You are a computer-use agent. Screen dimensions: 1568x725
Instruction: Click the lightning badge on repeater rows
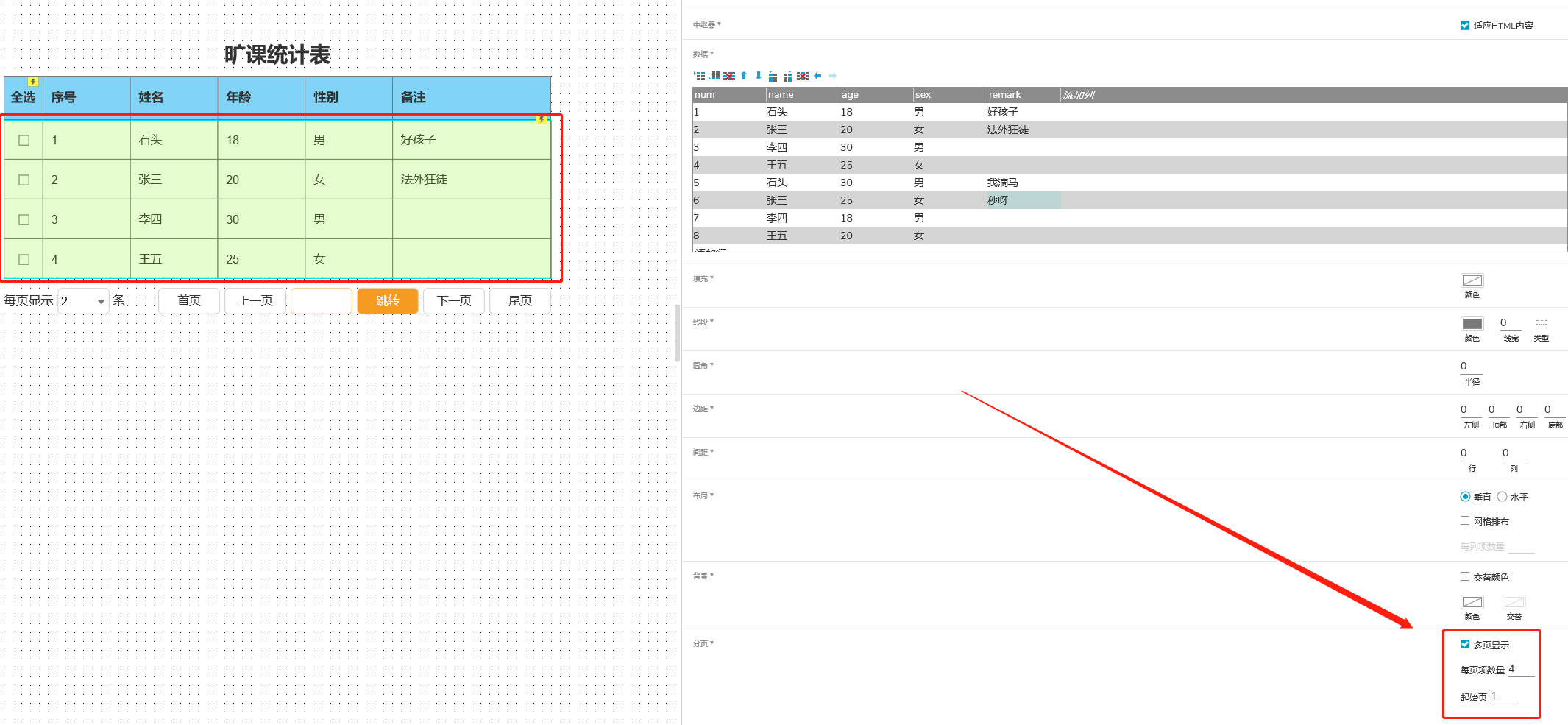541,119
